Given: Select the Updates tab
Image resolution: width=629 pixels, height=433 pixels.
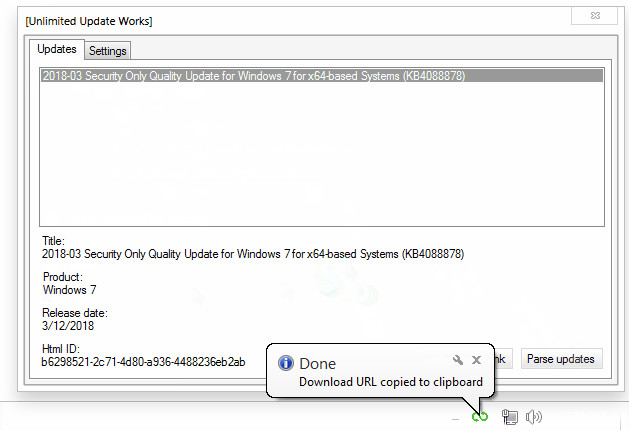Looking at the screenshot, I should 57,49.
